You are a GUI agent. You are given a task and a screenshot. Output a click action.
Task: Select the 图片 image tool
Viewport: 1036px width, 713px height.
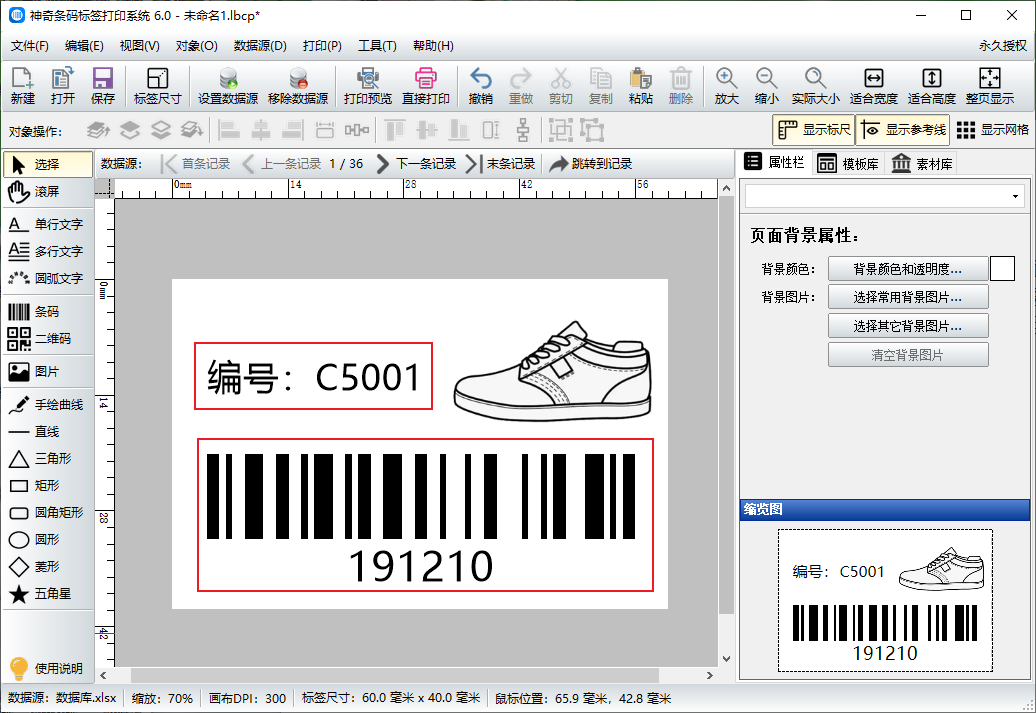click(48, 371)
